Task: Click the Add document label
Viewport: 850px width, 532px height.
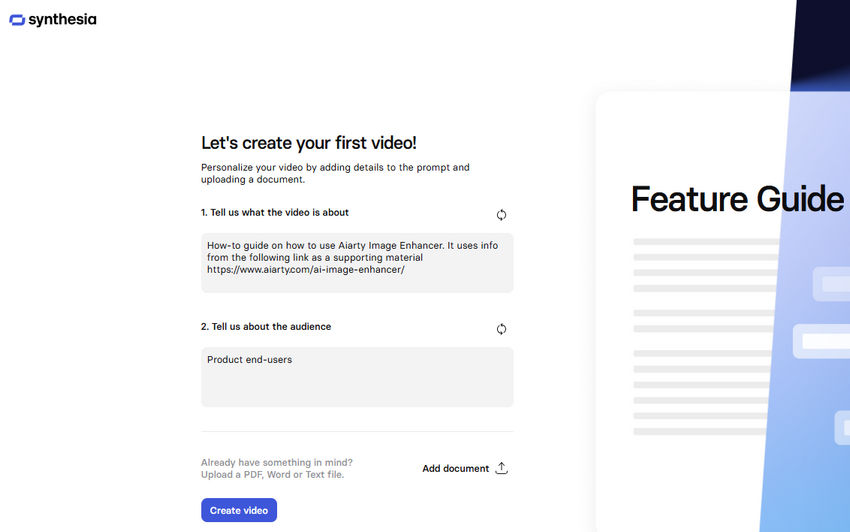Action: click(455, 469)
